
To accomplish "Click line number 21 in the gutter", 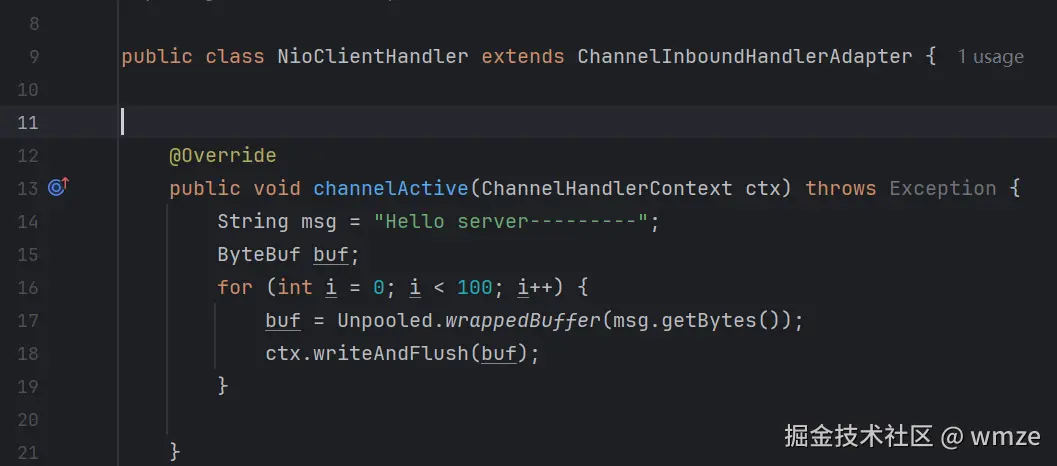I will coord(27,452).
